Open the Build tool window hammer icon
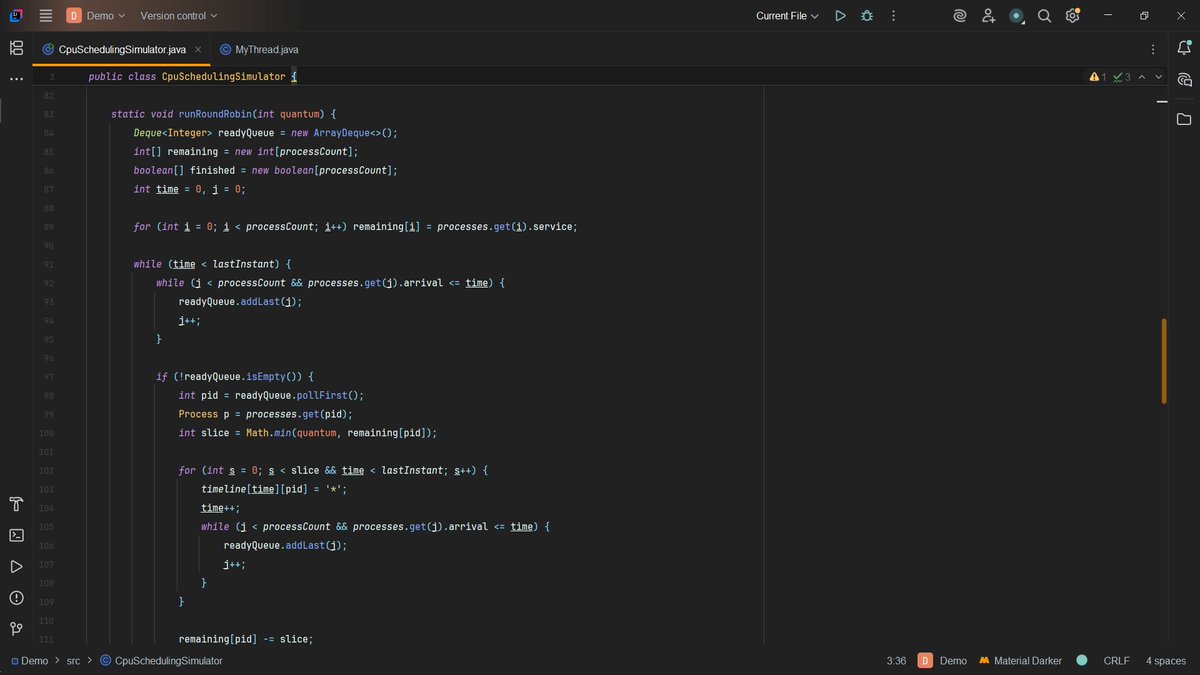Screen dimensions: 1200x675 16,503
